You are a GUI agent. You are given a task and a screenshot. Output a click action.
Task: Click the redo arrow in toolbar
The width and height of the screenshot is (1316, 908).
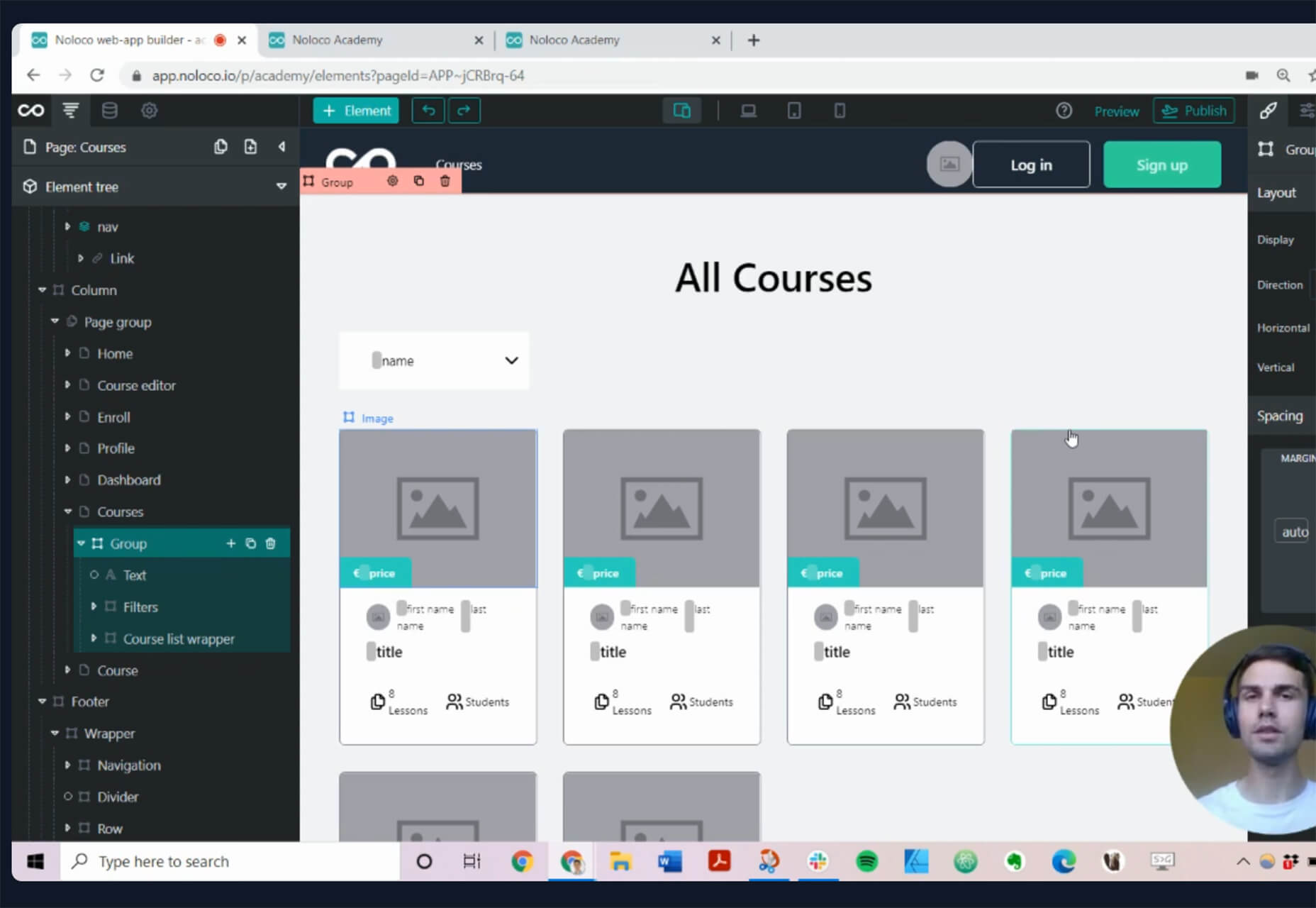tap(464, 111)
